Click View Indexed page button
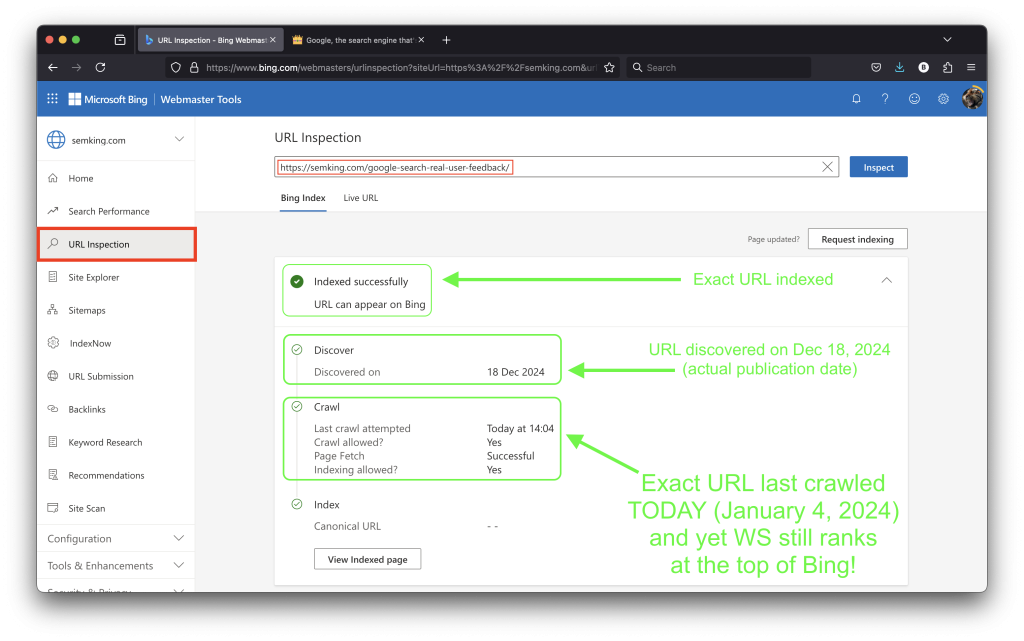1024x641 pixels. [367, 559]
